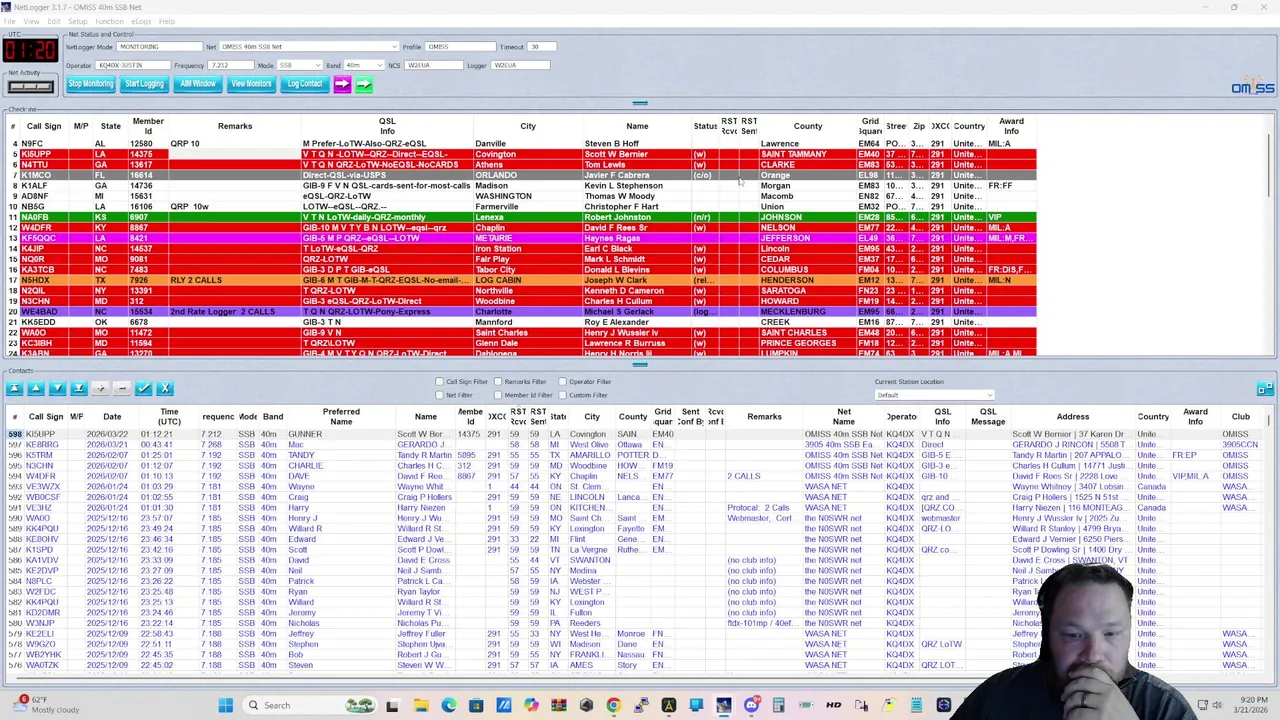
Task: Click the County column header in Checkins table
Action: 808,126
